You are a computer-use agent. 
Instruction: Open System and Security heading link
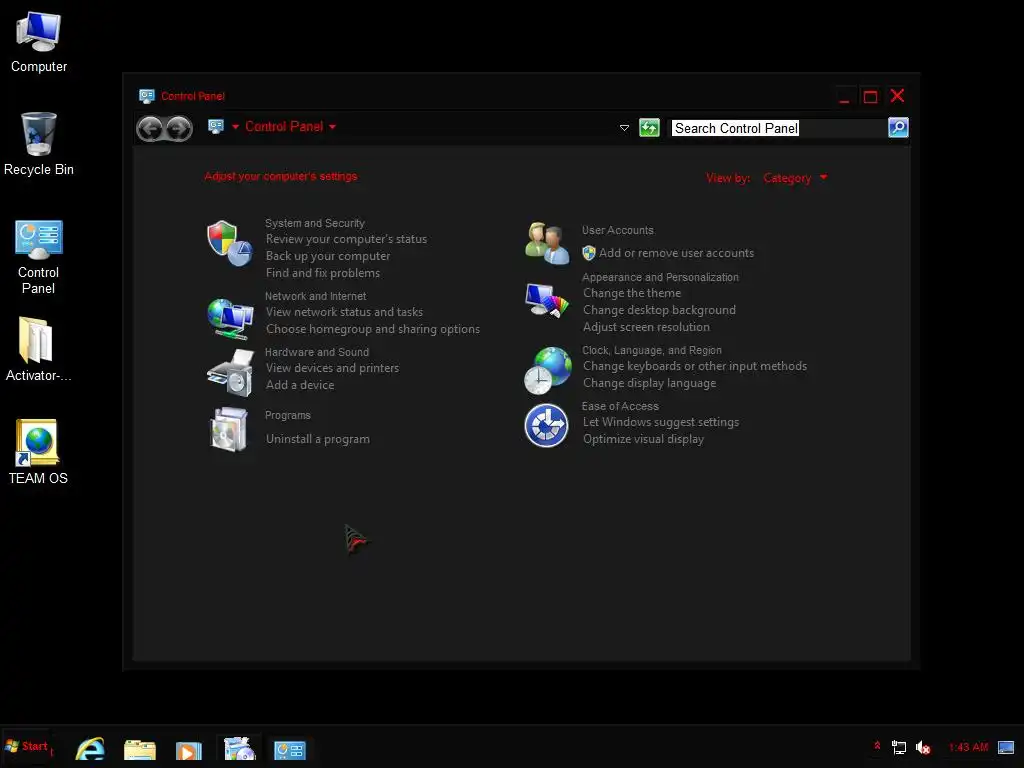(x=315, y=223)
